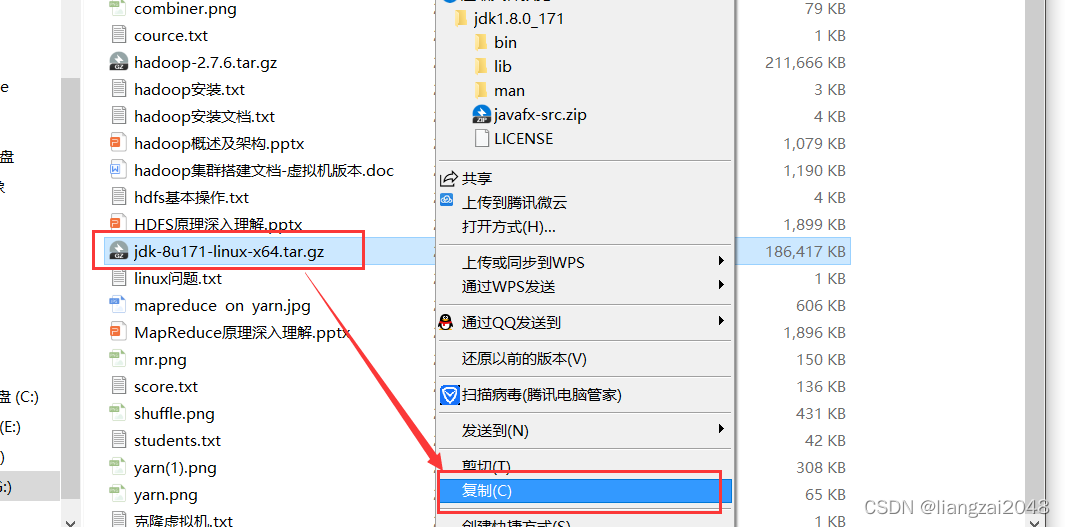Click the share icon next to 共享
Image resolution: width=1065 pixels, height=527 pixels.
pos(448,179)
